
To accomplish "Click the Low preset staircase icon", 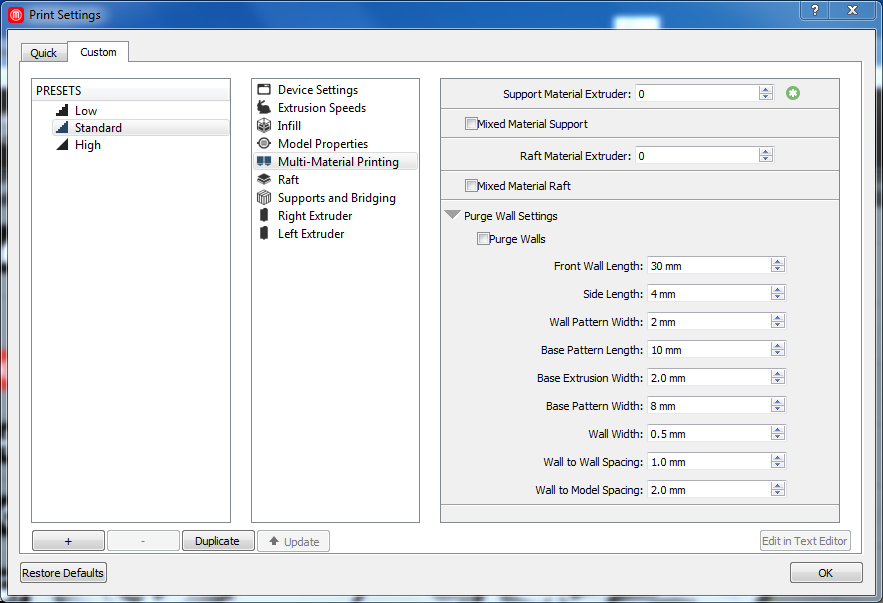I will [x=63, y=110].
